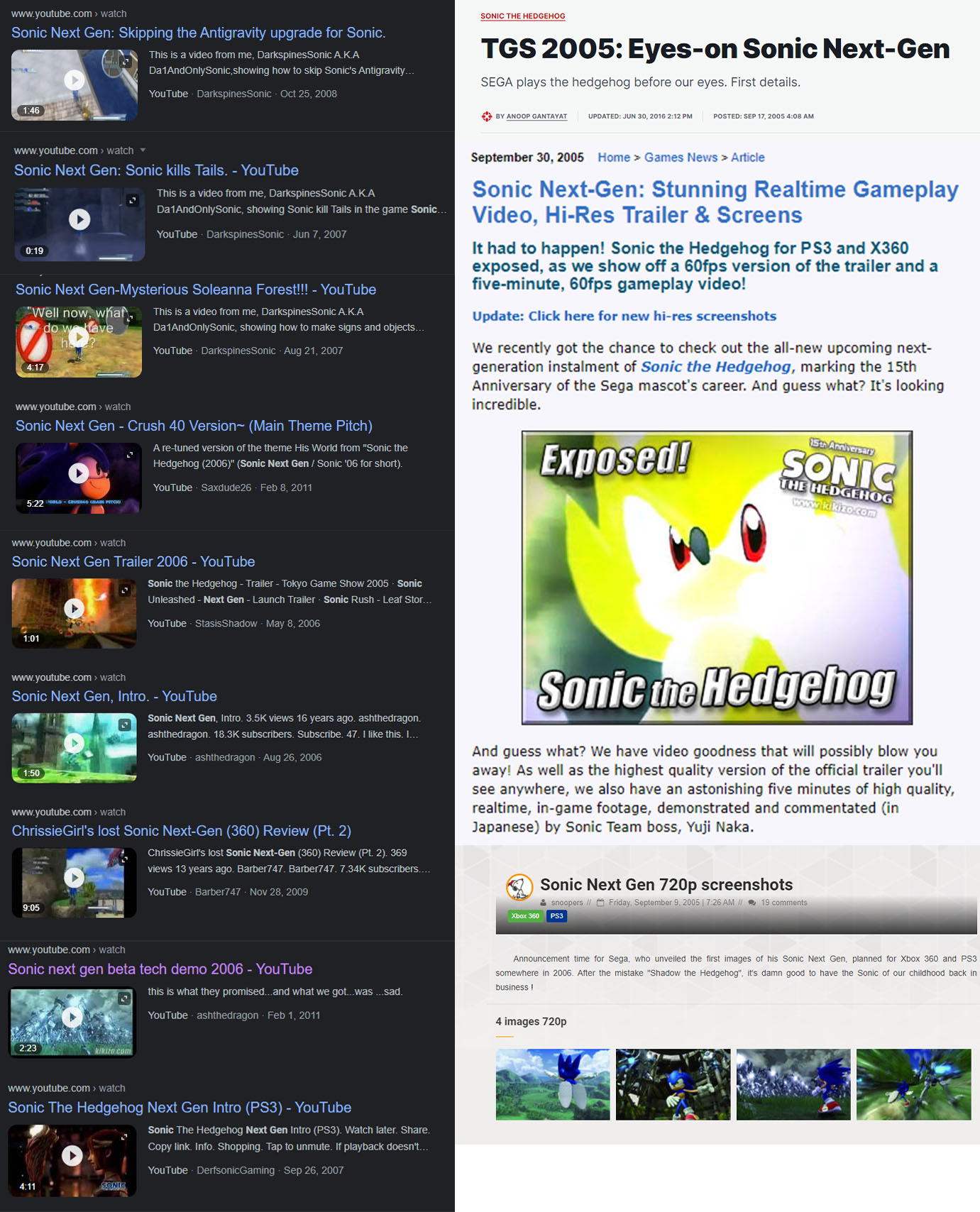
Task: Click the Article breadcrumb link
Action: [748, 158]
